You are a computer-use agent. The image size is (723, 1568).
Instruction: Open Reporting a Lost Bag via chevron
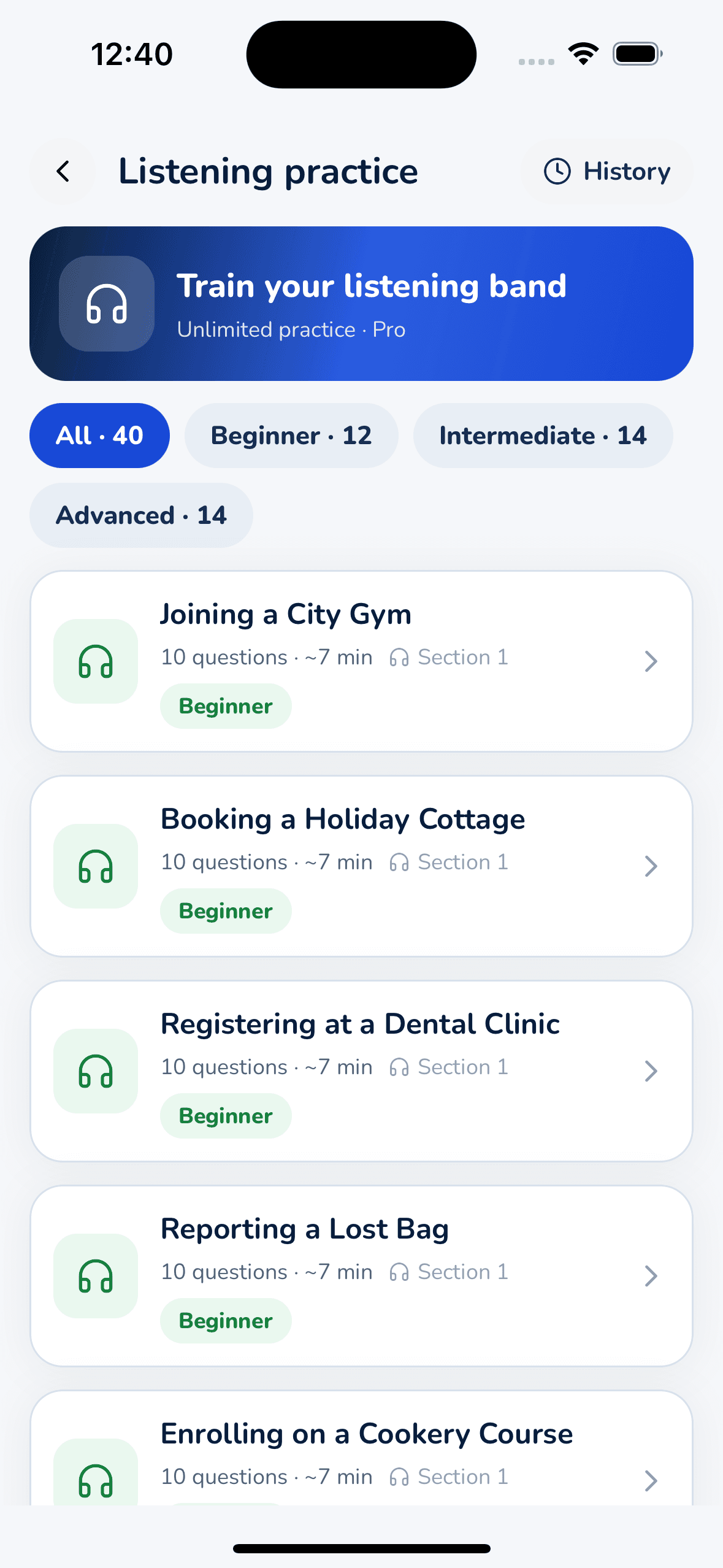(x=651, y=1276)
